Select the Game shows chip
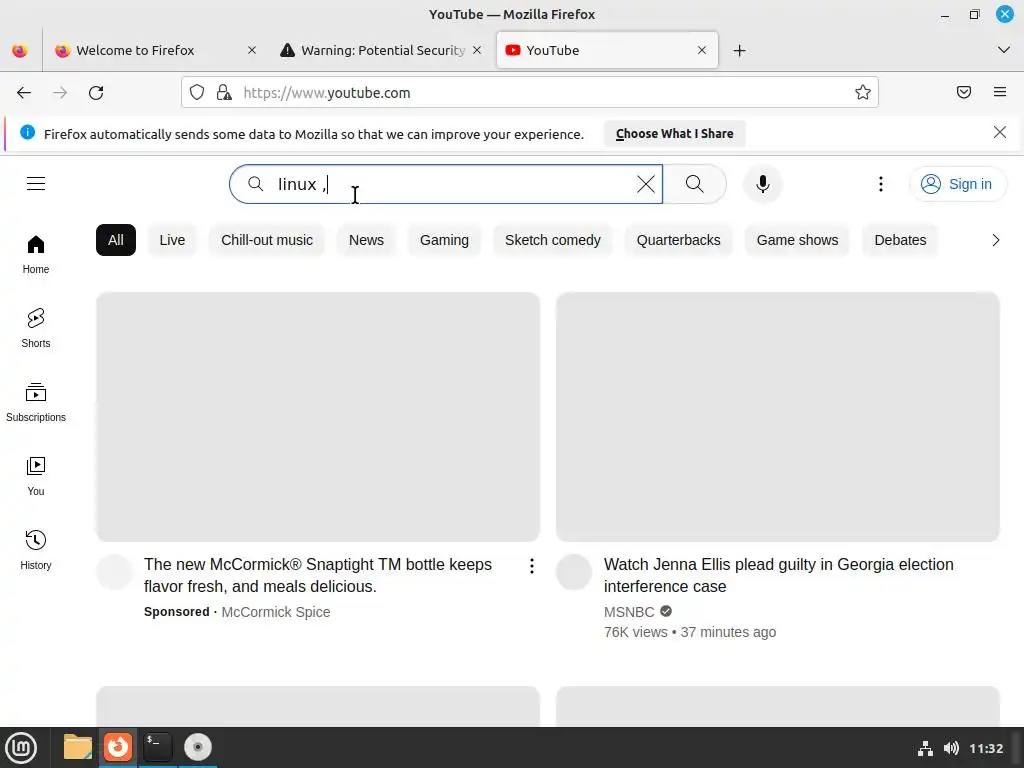 click(797, 240)
